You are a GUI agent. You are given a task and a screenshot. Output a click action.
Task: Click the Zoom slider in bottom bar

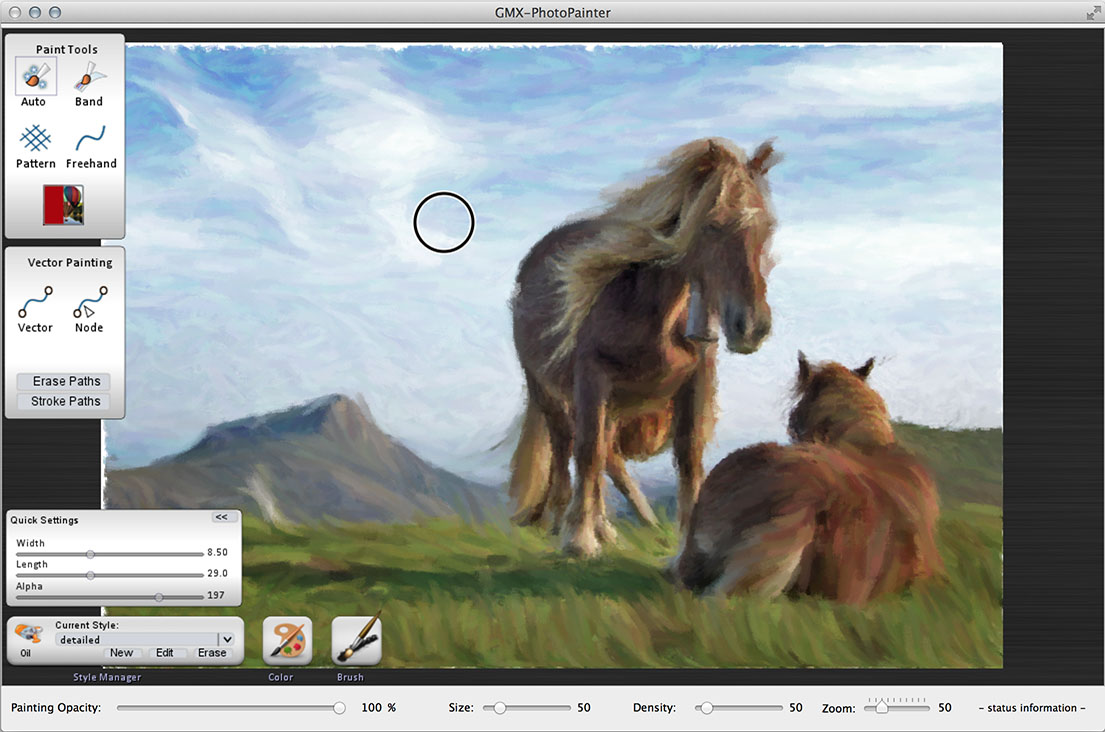point(896,708)
